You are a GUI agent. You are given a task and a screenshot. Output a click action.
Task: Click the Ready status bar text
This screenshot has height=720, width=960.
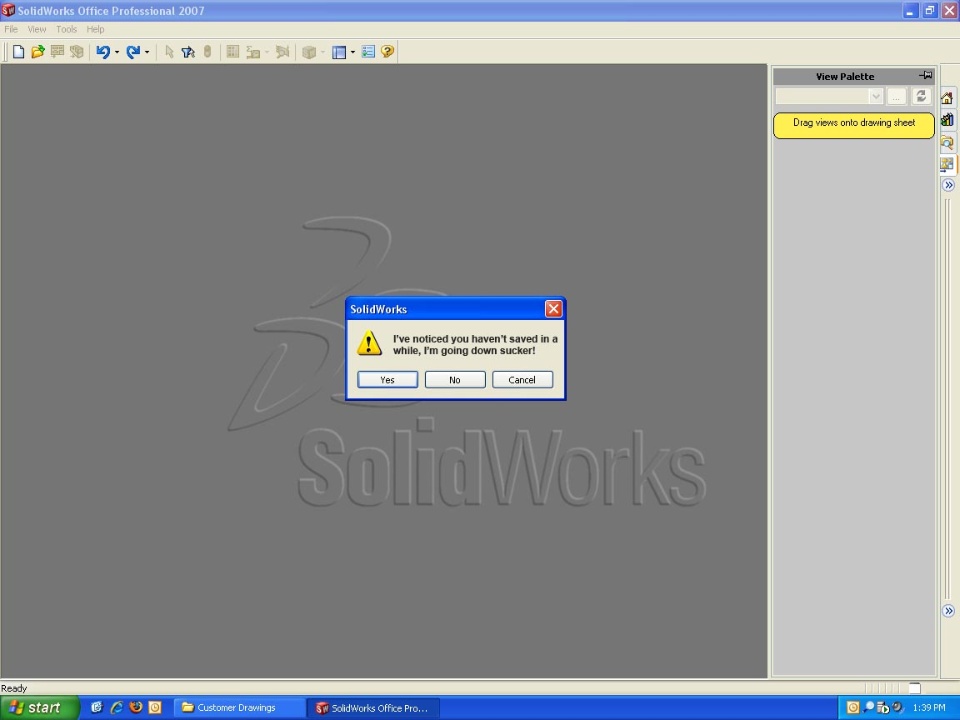coord(14,688)
